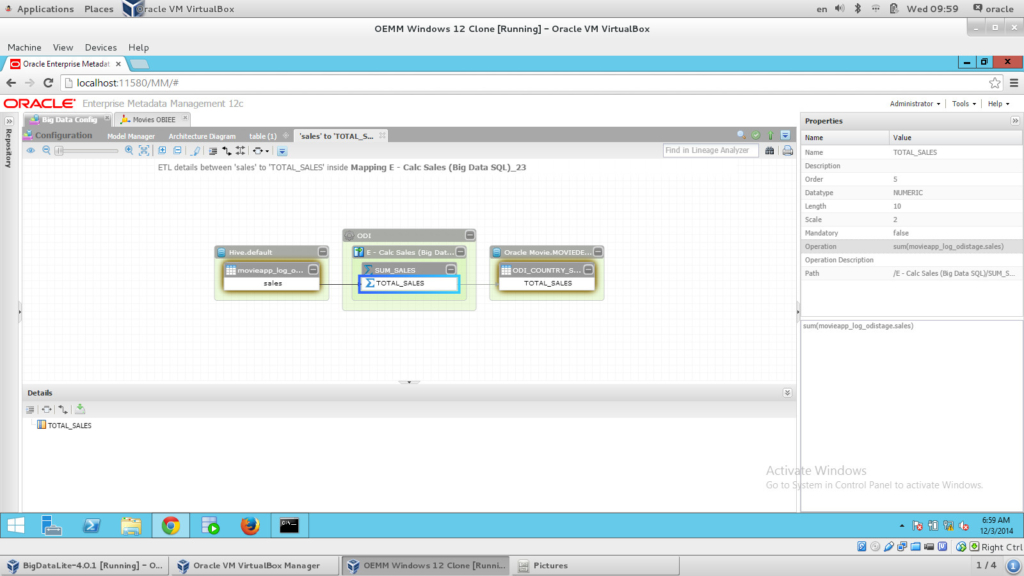The height and width of the screenshot is (576, 1024).
Task: Open the Chrome hamburger menu
Action: [x=1014, y=83]
